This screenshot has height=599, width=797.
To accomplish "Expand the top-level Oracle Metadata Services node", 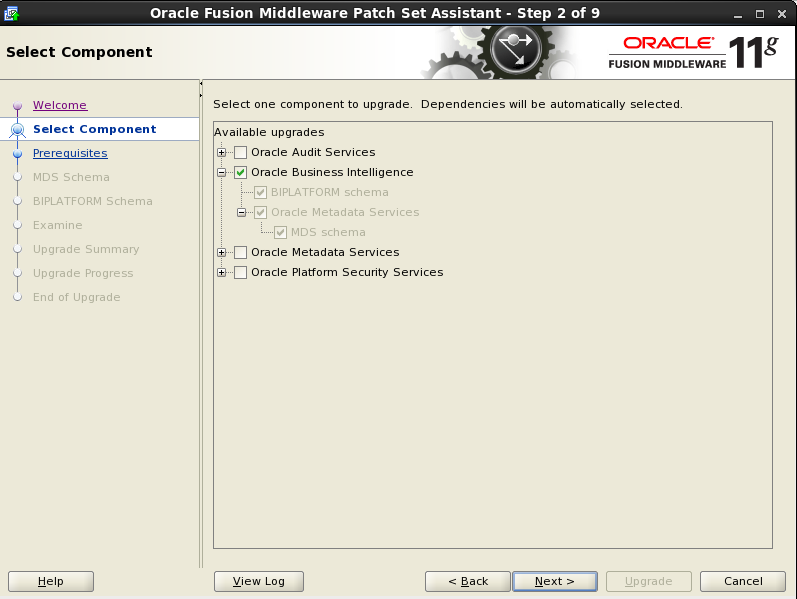I will tap(222, 252).
